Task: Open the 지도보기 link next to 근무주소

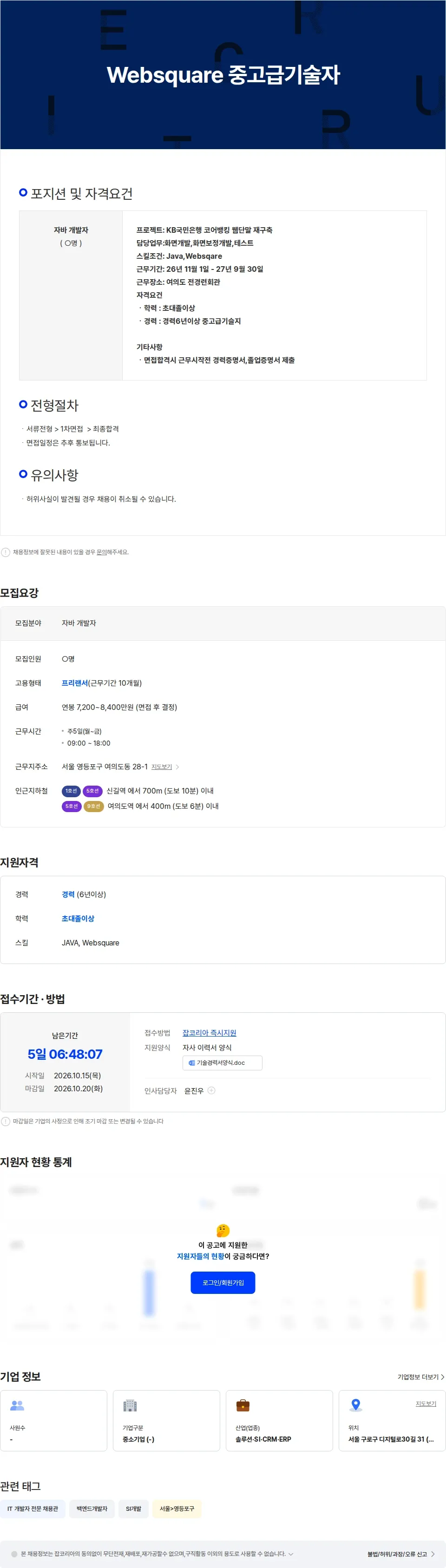Action: coord(162,767)
